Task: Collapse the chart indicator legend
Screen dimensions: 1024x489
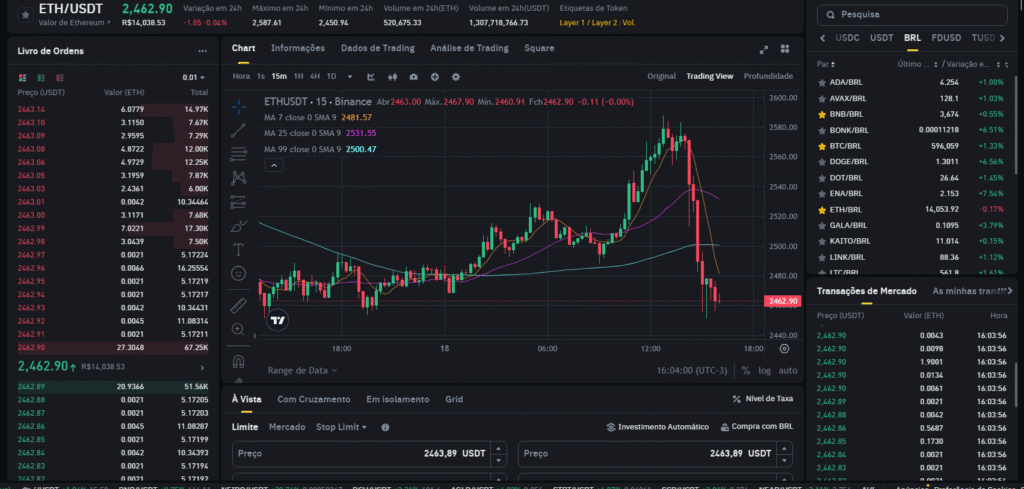Action: pyautogui.click(x=274, y=166)
